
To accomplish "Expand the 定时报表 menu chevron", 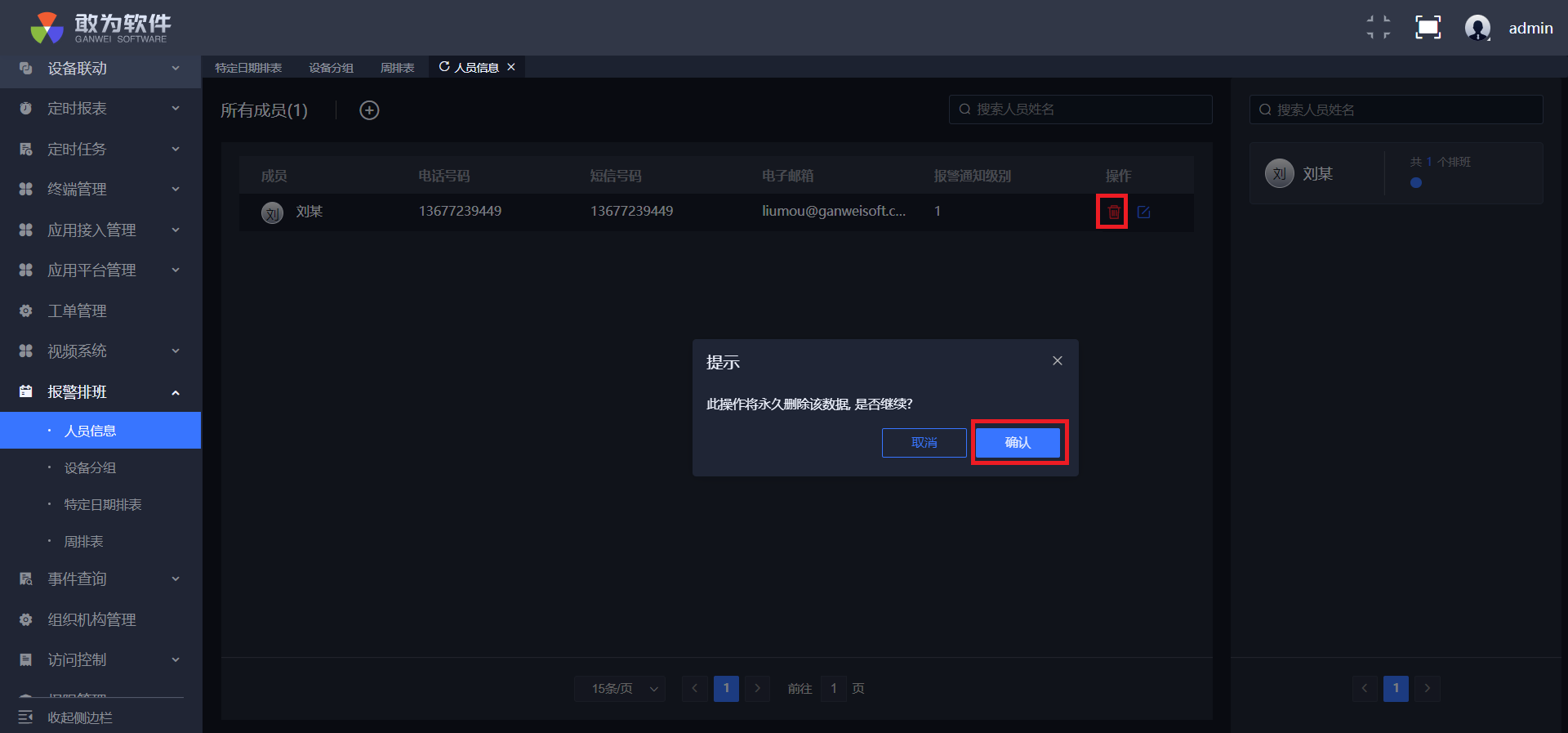I will click(x=176, y=109).
